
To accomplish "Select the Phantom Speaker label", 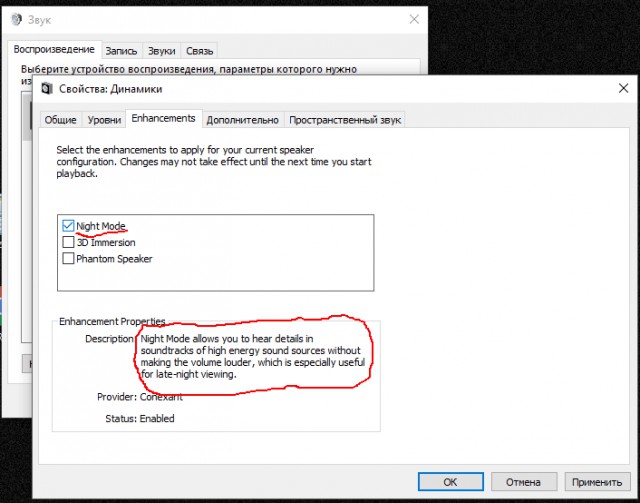I will click(114, 259).
